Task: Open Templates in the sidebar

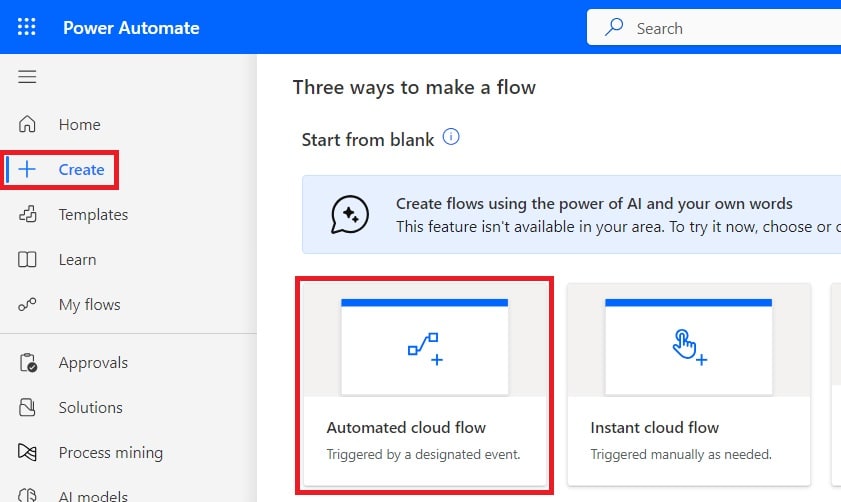Action: (x=93, y=215)
